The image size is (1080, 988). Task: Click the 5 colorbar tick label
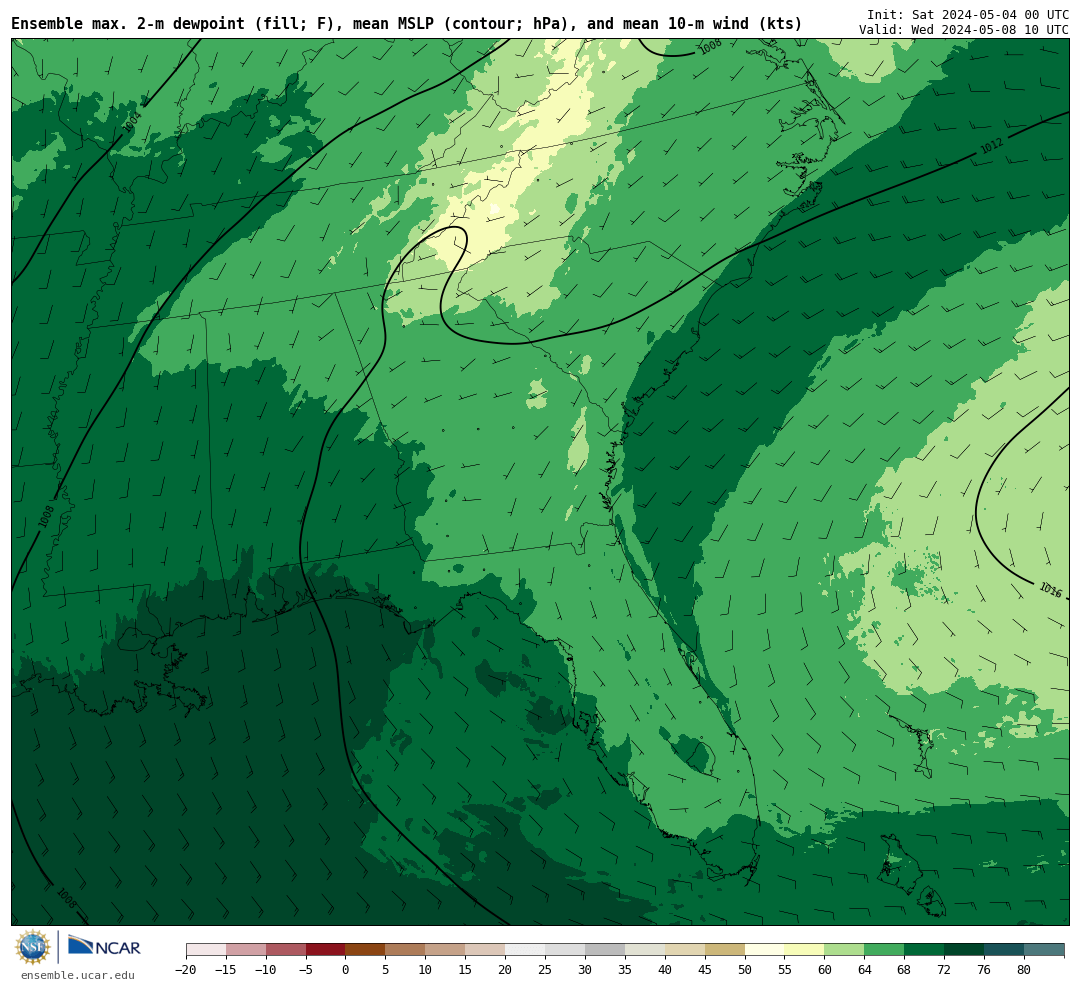click(x=386, y=969)
